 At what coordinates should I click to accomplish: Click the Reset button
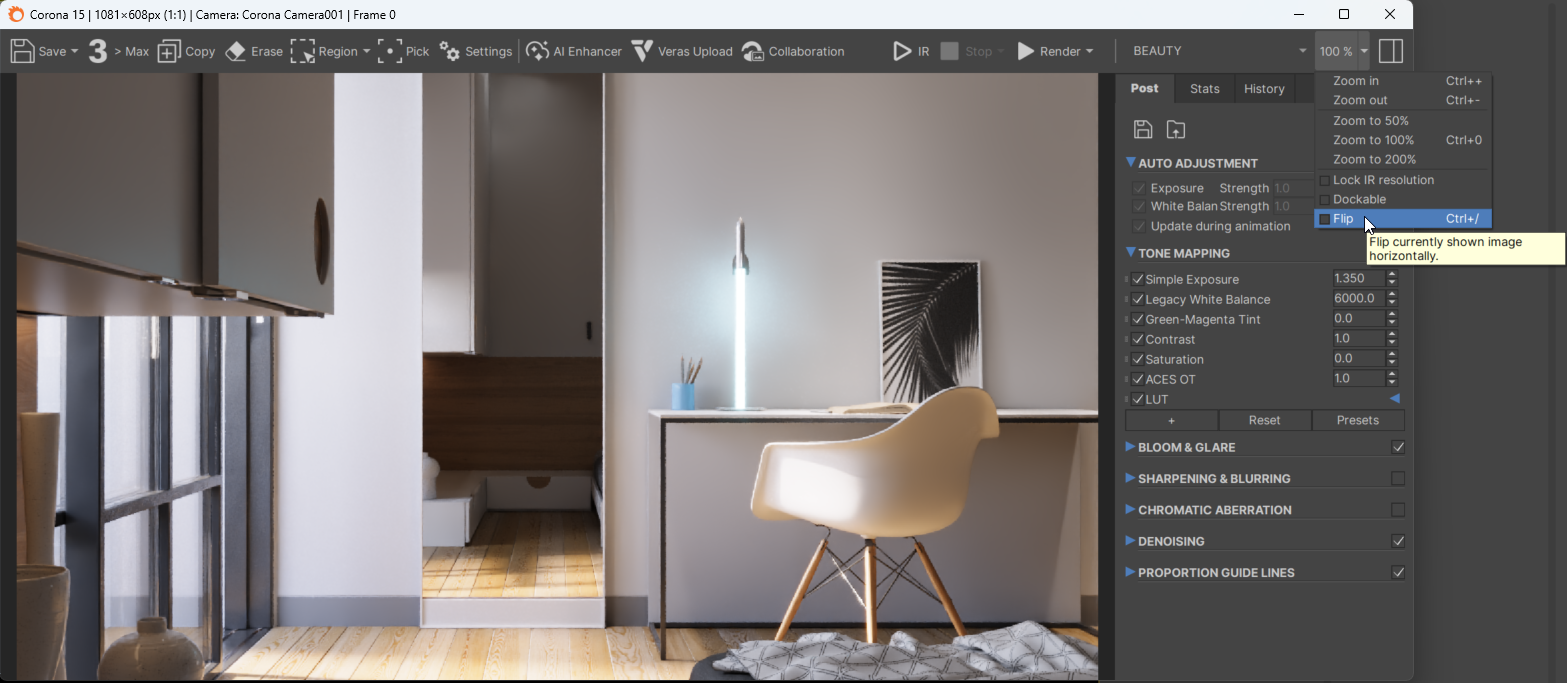[1264, 420]
